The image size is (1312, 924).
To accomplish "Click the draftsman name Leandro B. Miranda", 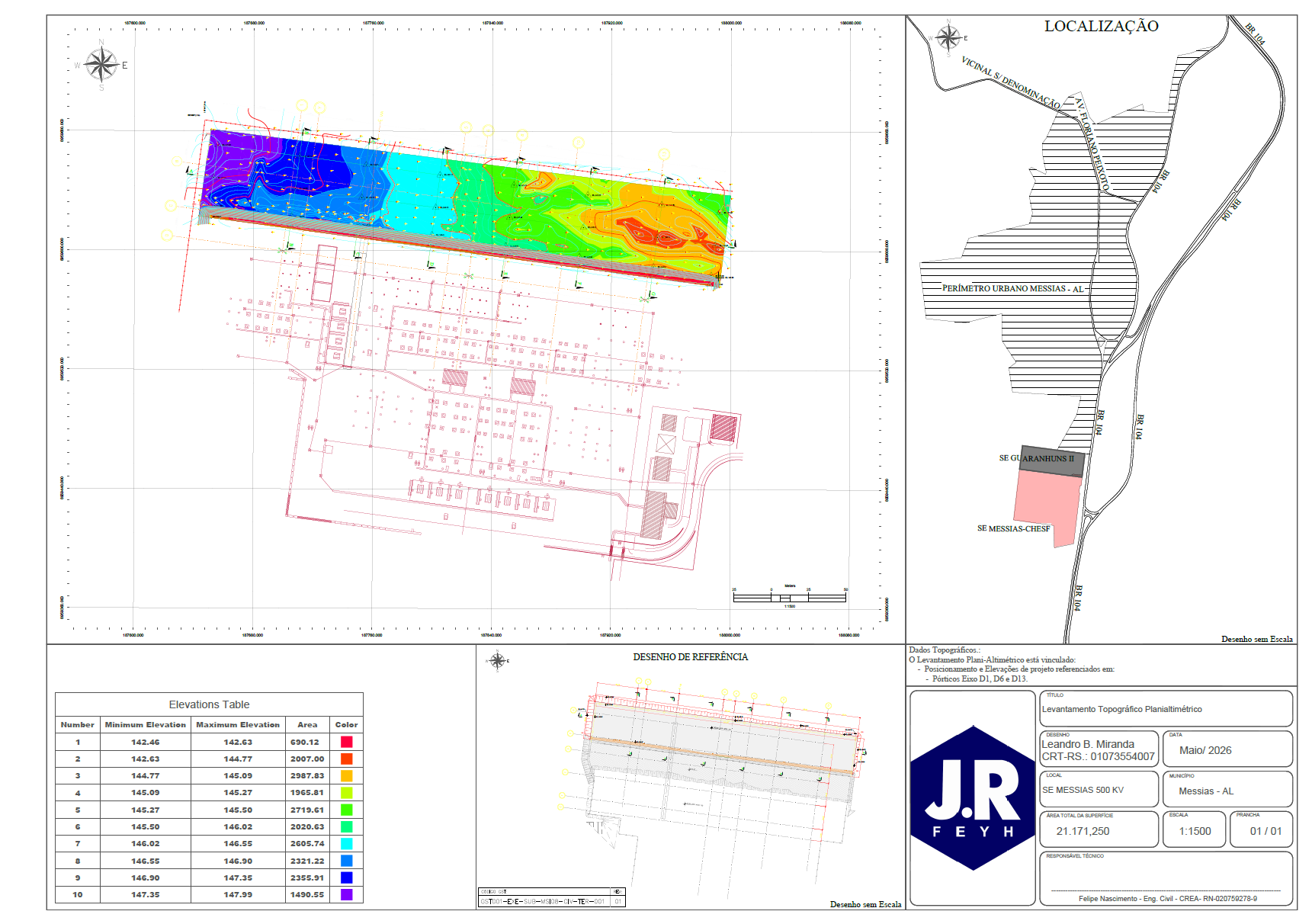I will tap(1088, 744).
